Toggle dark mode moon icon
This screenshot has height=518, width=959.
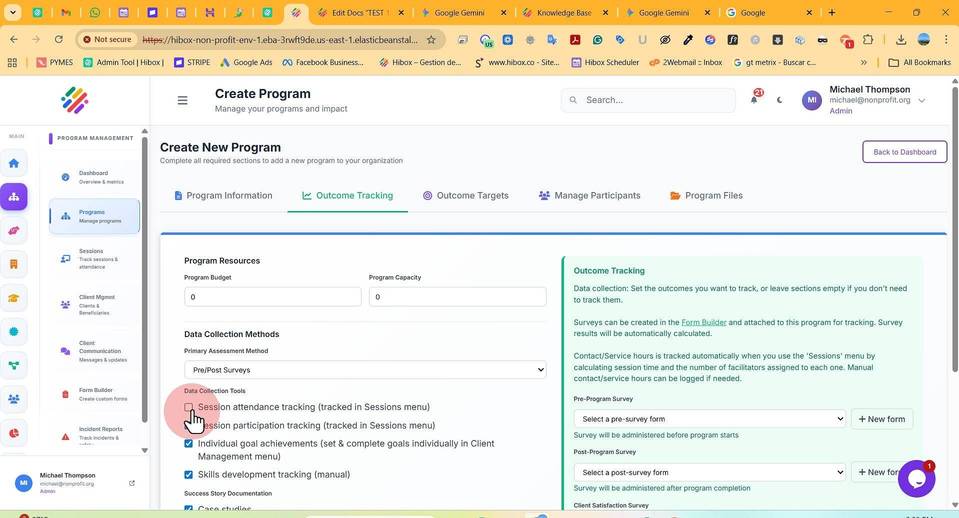[779, 100]
